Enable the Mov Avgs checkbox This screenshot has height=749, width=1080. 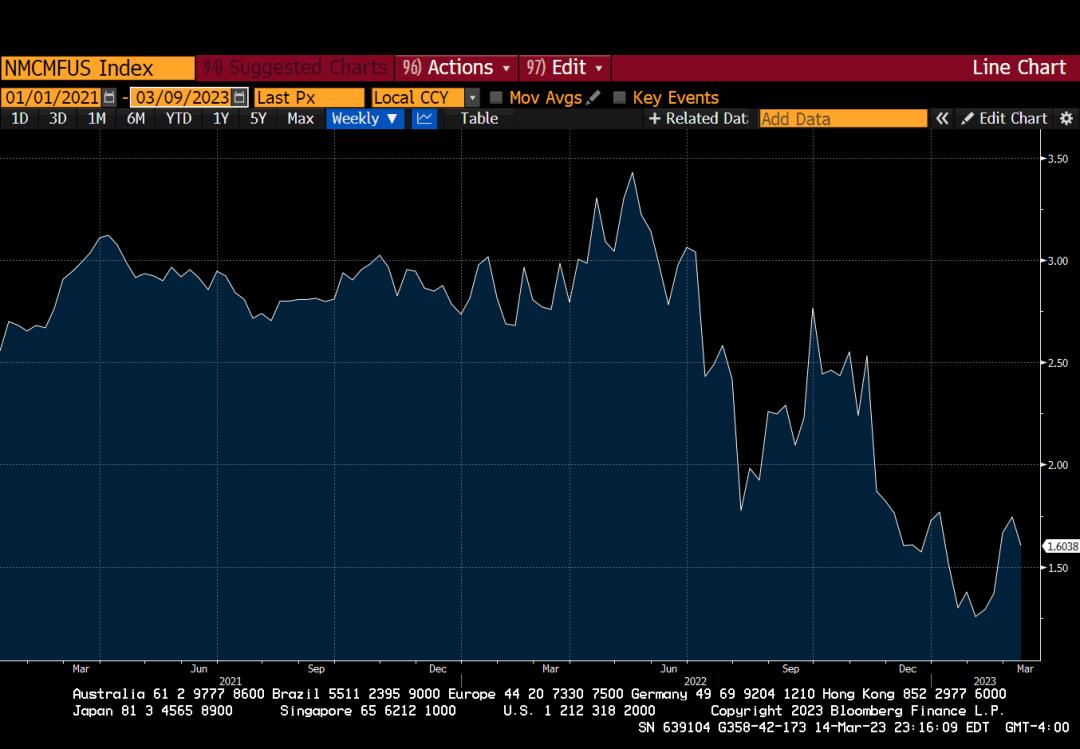(x=497, y=97)
